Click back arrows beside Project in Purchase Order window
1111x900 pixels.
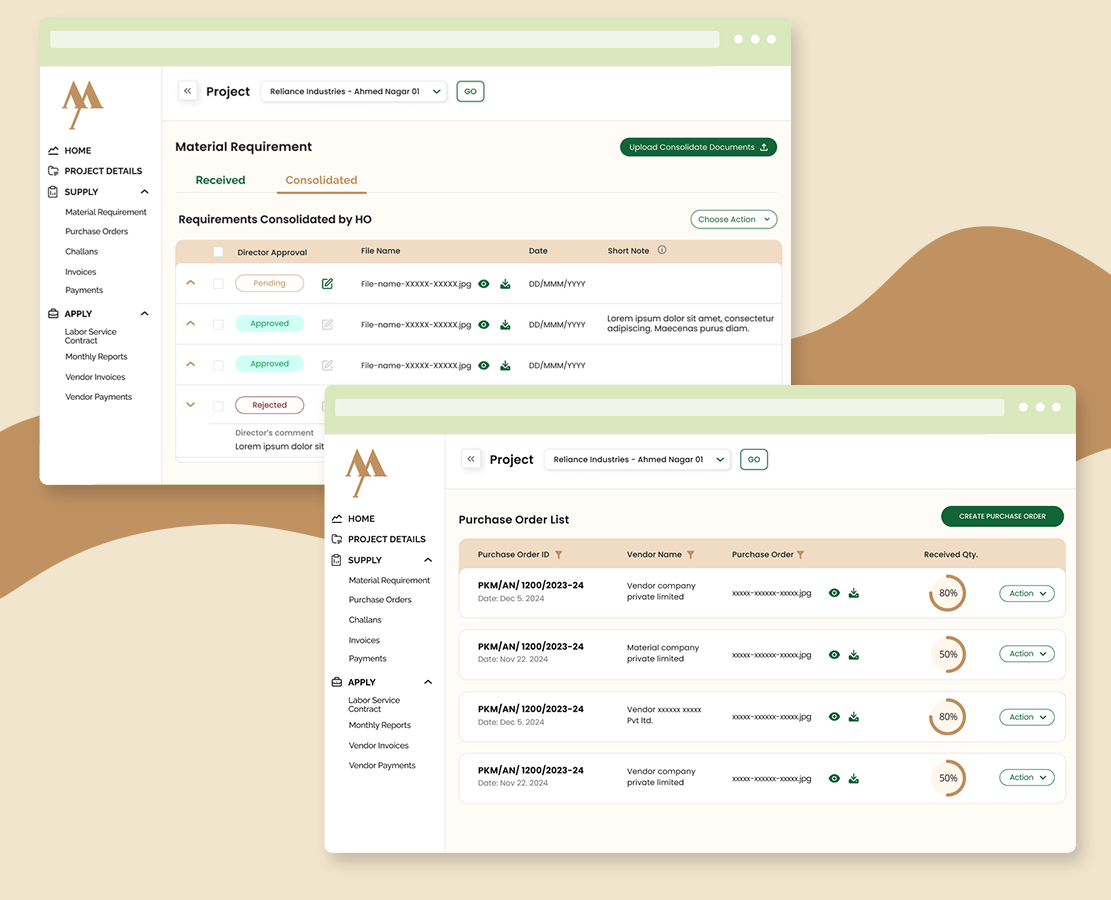coord(471,459)
